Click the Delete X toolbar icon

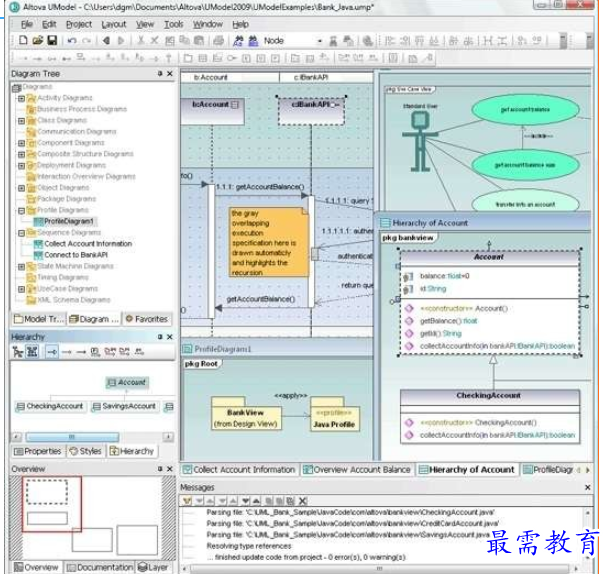[x=155, y=40]
